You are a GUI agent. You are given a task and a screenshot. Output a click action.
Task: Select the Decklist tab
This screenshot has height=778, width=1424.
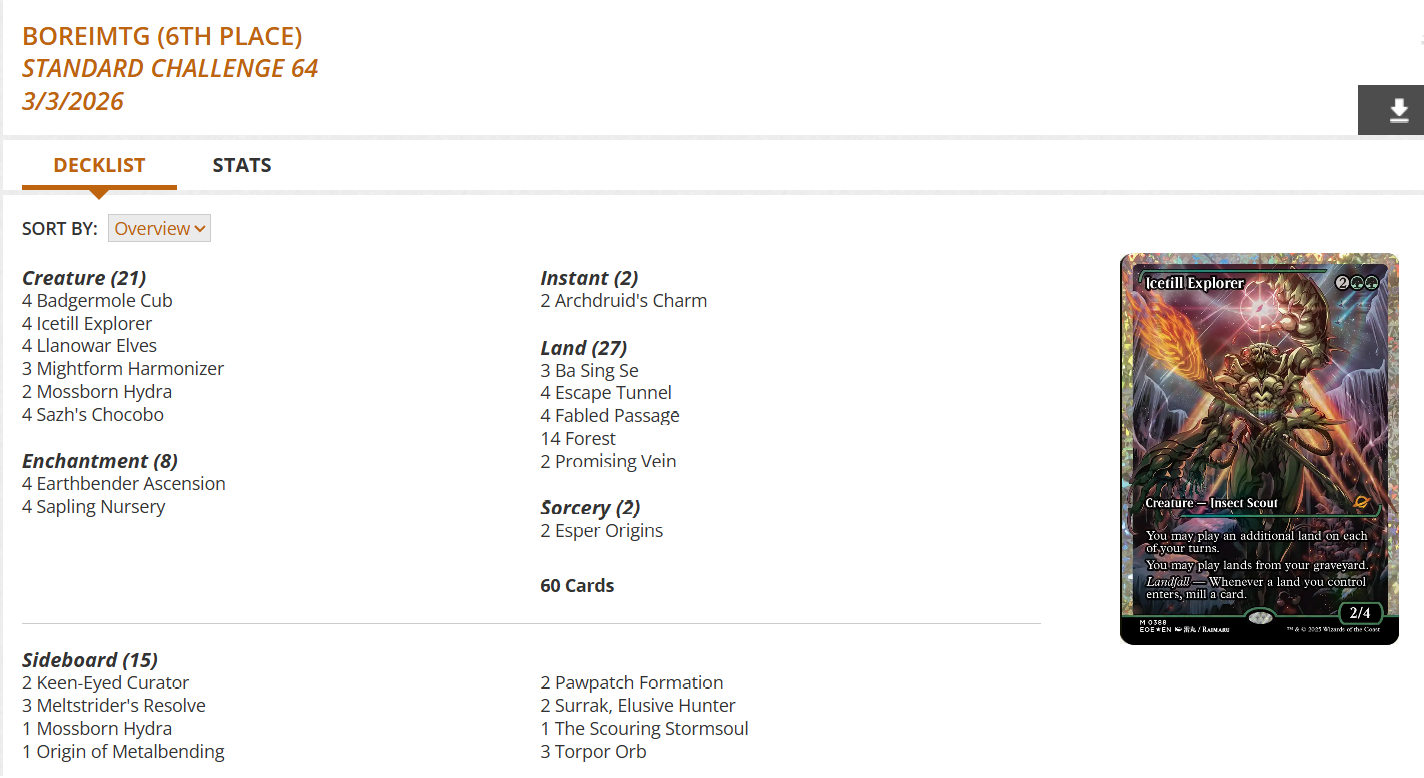99,165
